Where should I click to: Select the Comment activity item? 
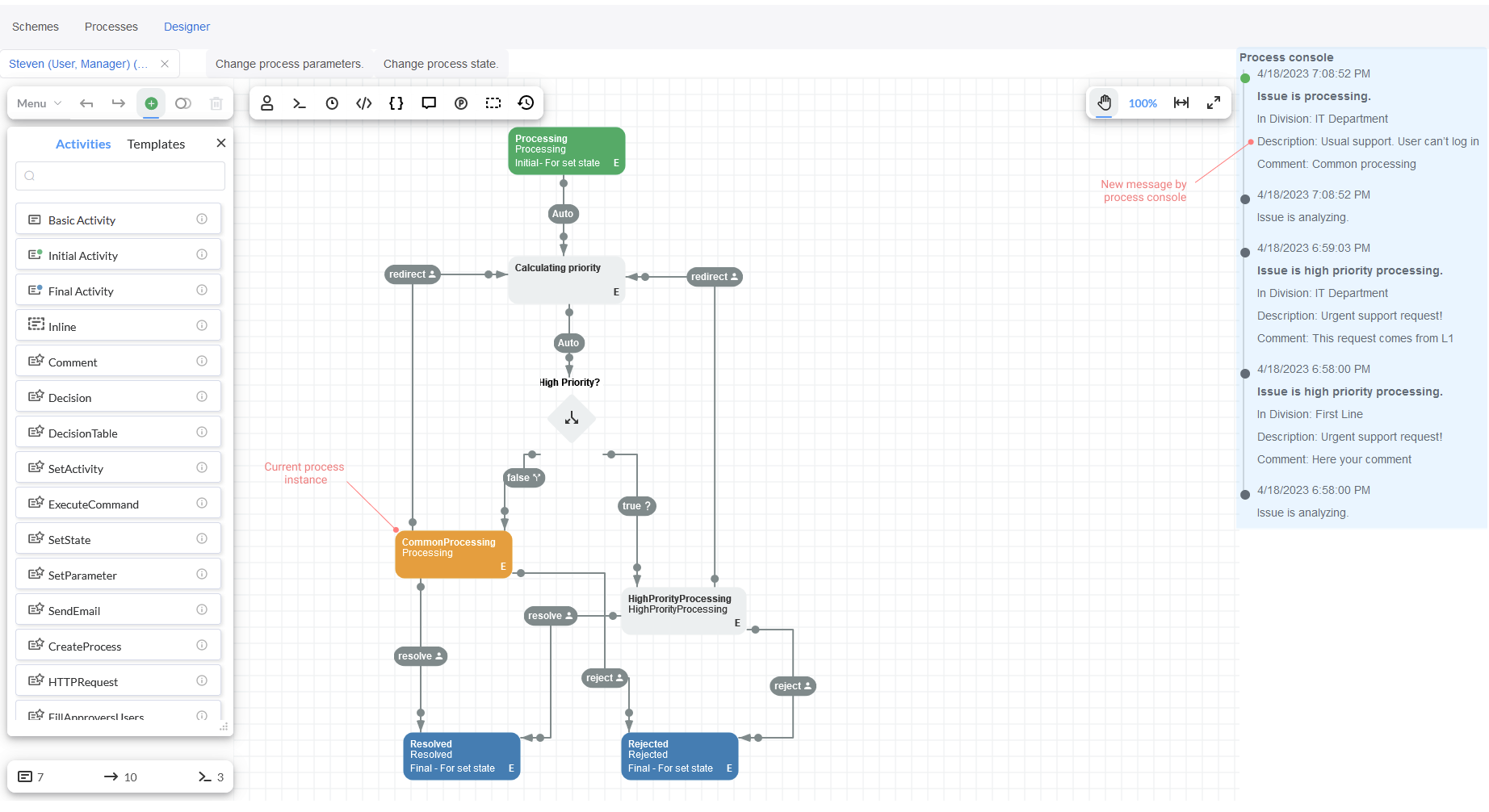click(118, 362)
